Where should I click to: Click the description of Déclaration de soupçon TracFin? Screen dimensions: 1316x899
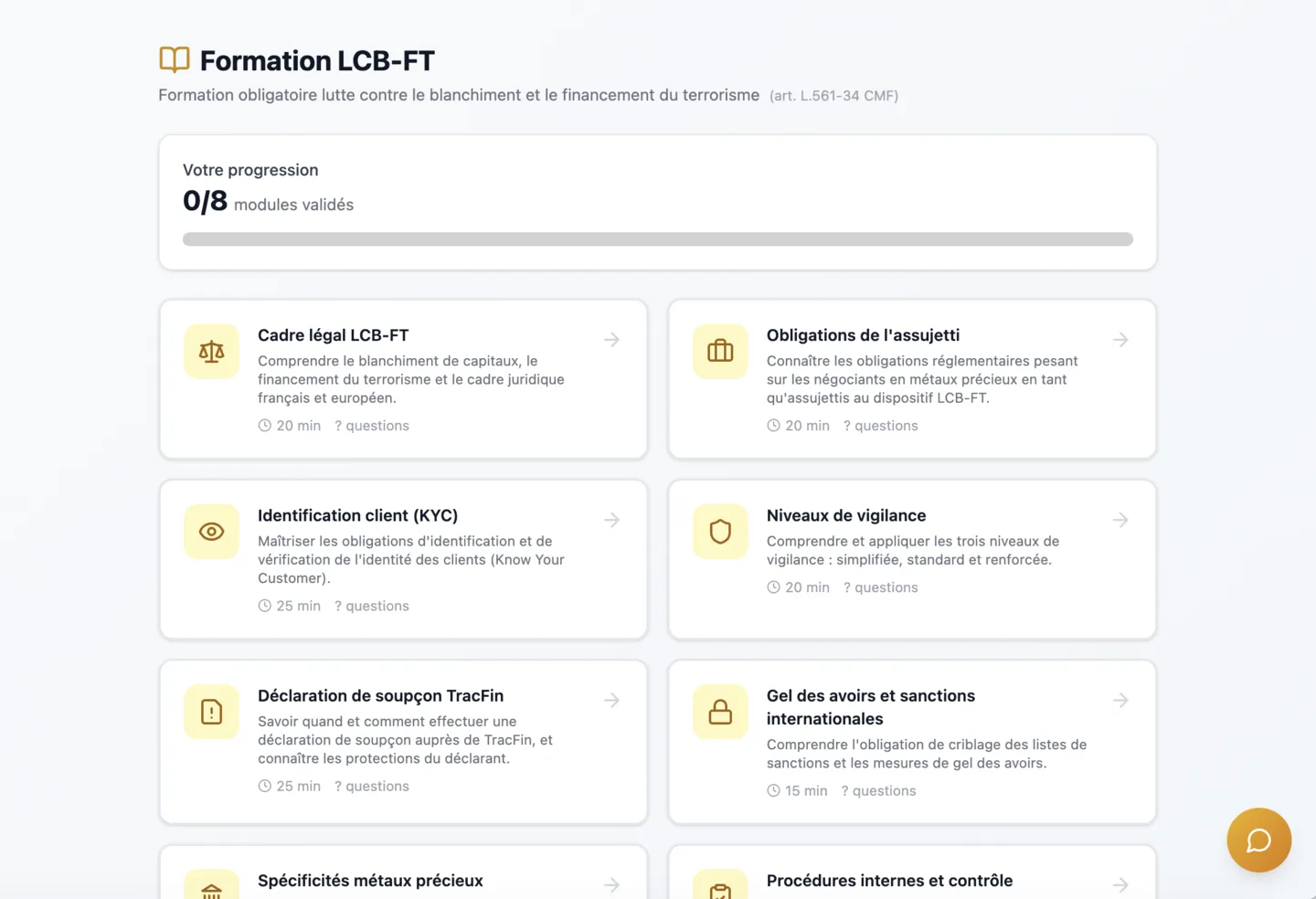405,740
